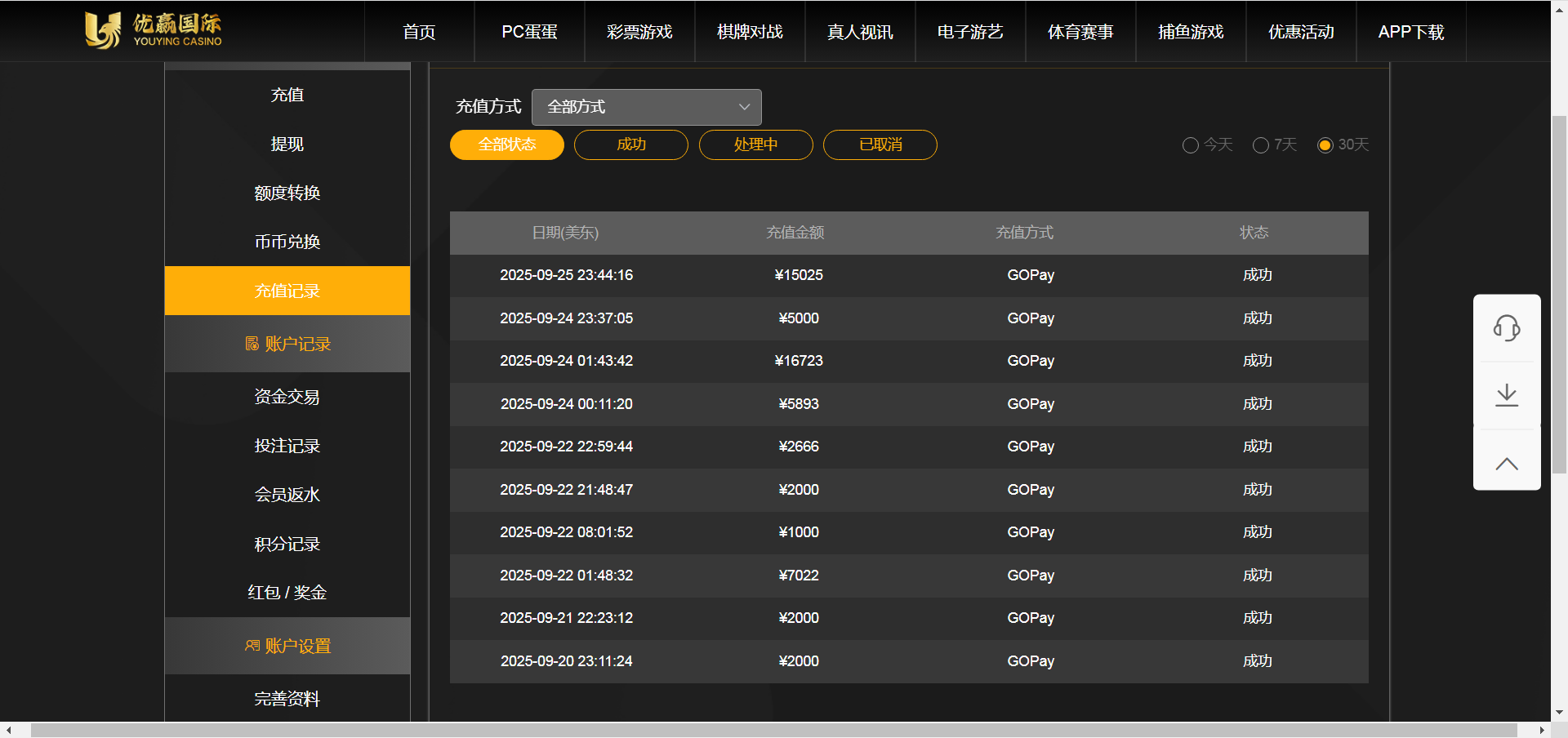Open customer service headset icon
Screen dimensions: 1568x738
tap(1506, 328)
